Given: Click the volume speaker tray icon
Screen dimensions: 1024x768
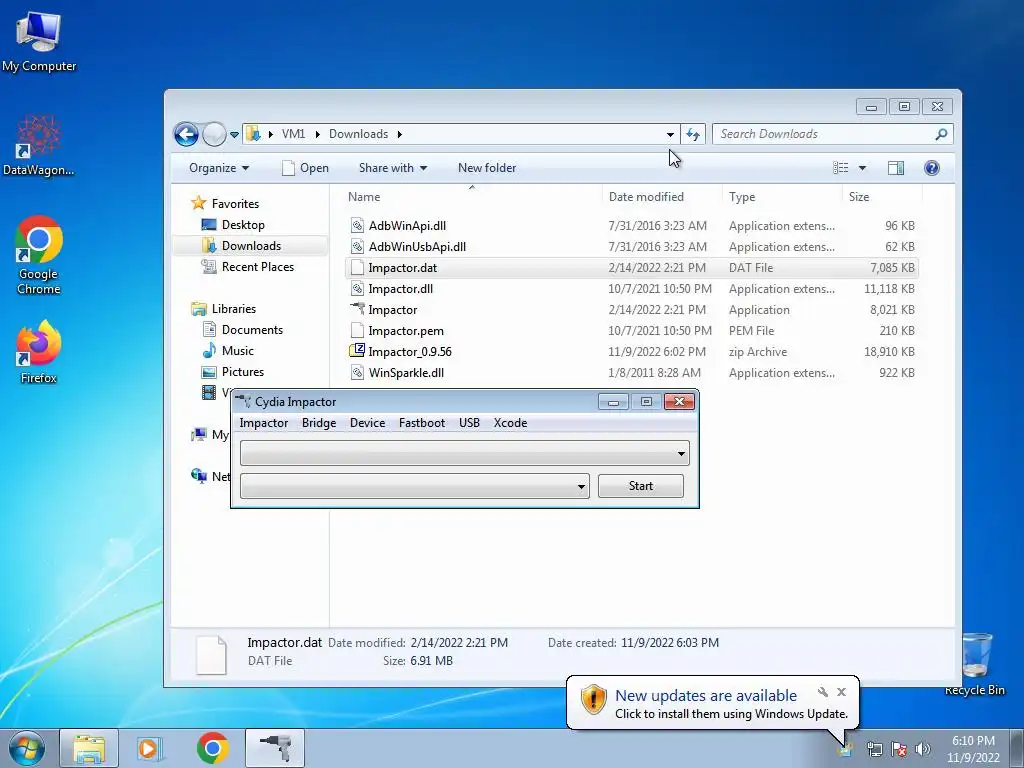Looking at the screenshot, I should coord(923,749).
